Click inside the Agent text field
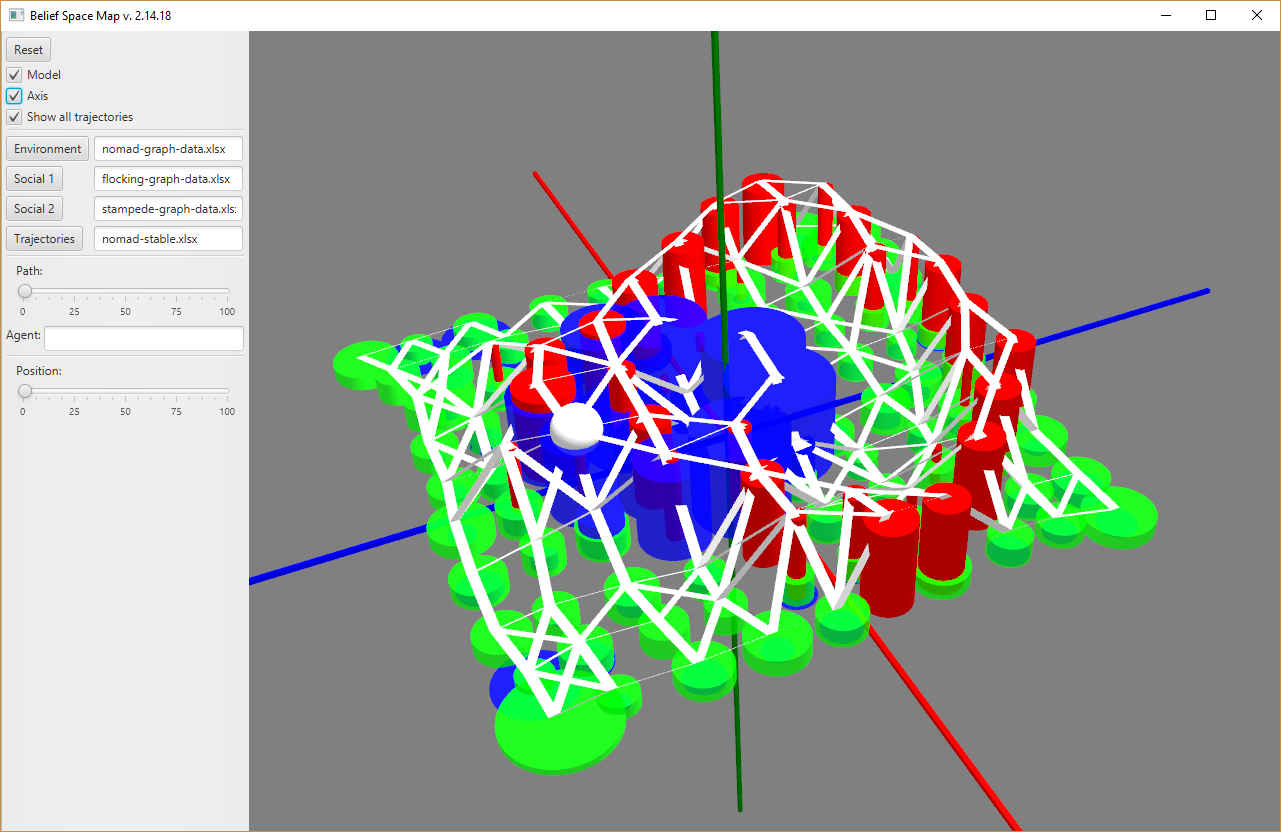Screen dimensions: 1281x832 [143, 339]
